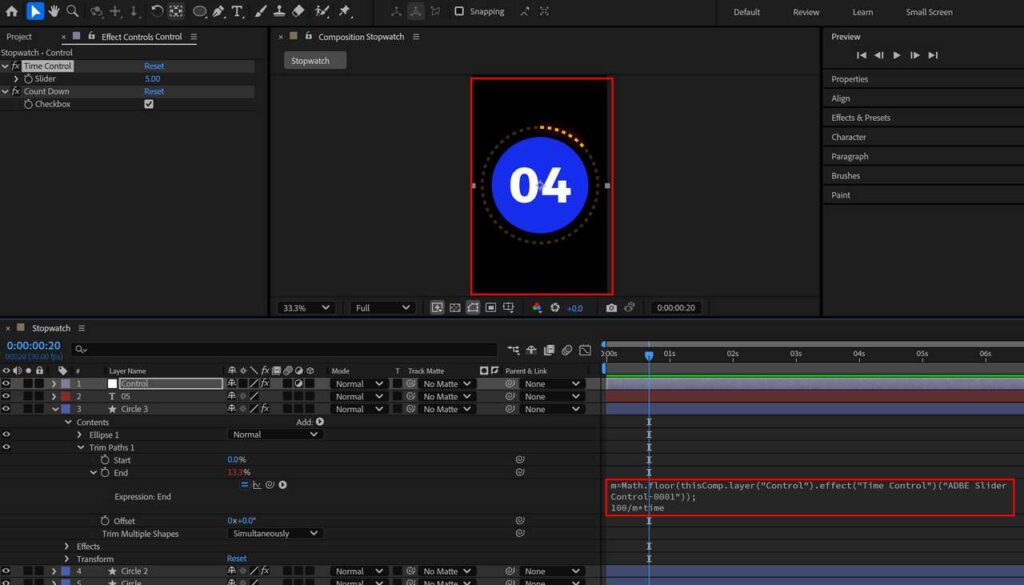The image size is (1024, 585).
Task: Click the Motion Blur enable icon in timeline
Action: [x=567, y=350]
